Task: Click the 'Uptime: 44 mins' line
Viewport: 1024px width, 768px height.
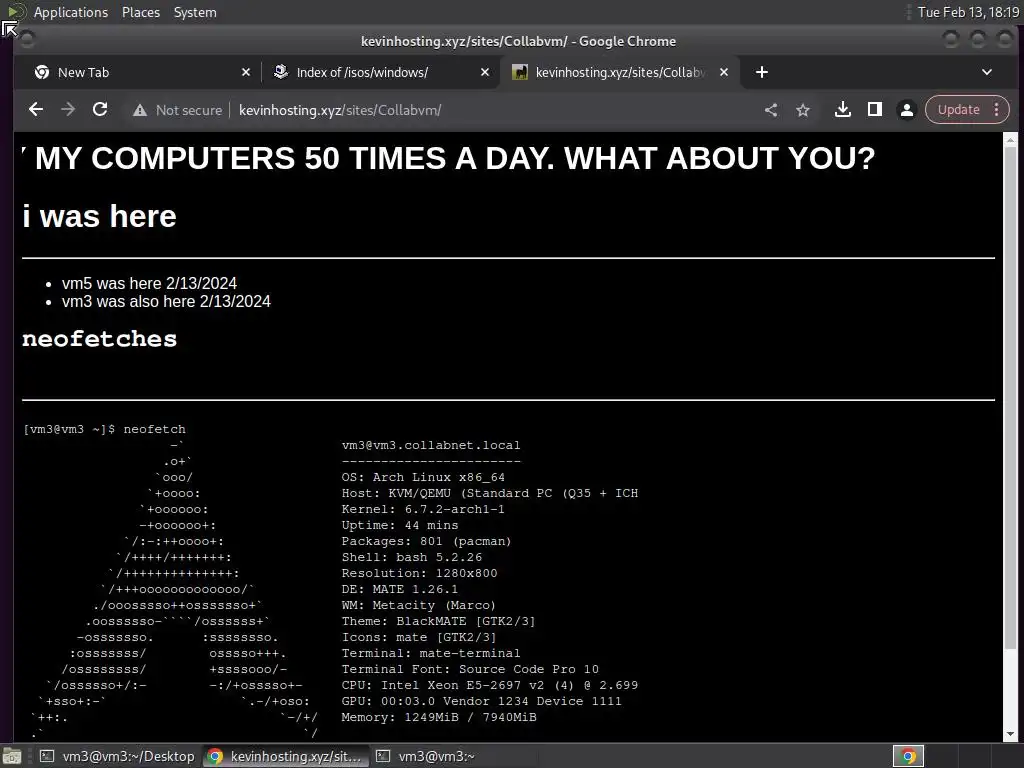Action: pos(400,525)
